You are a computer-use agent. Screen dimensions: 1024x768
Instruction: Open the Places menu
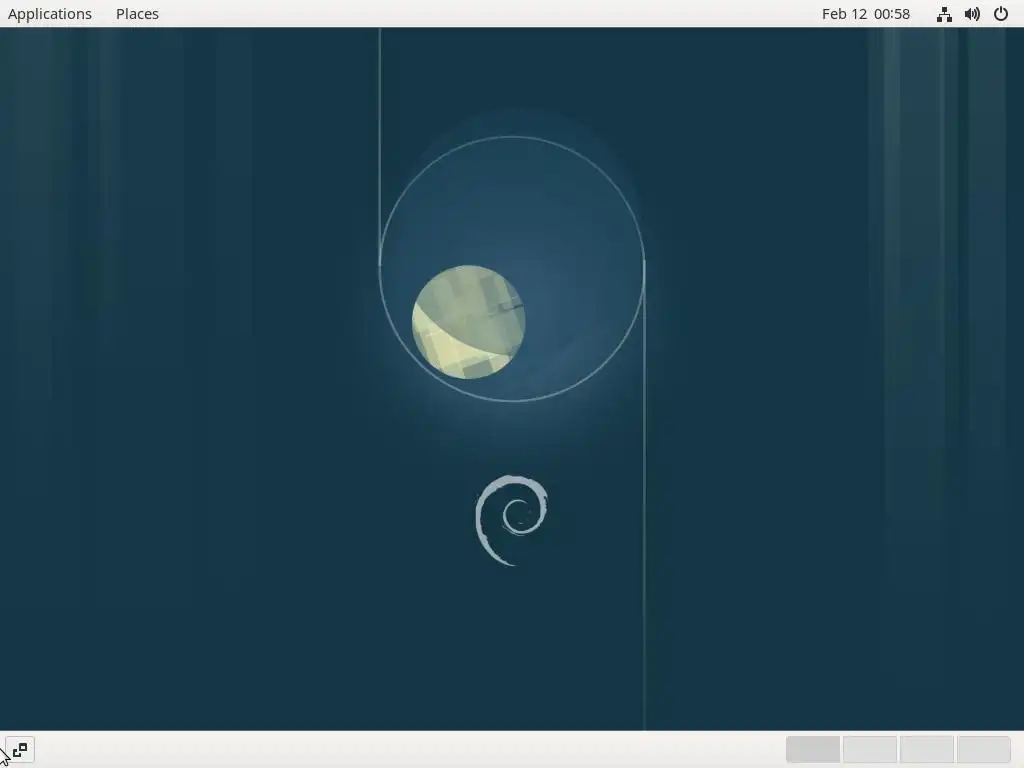(137, 14)
